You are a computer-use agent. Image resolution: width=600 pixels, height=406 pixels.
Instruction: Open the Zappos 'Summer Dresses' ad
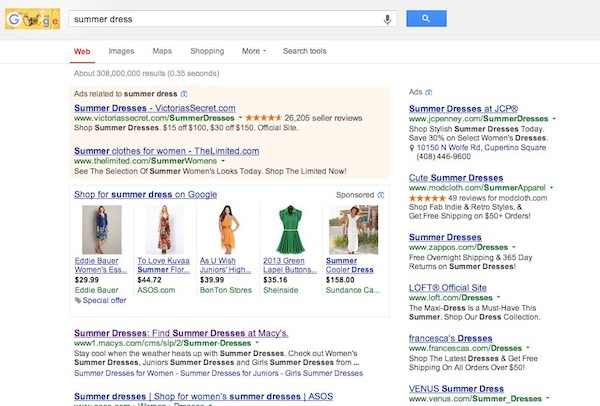[x=445, y=237]
